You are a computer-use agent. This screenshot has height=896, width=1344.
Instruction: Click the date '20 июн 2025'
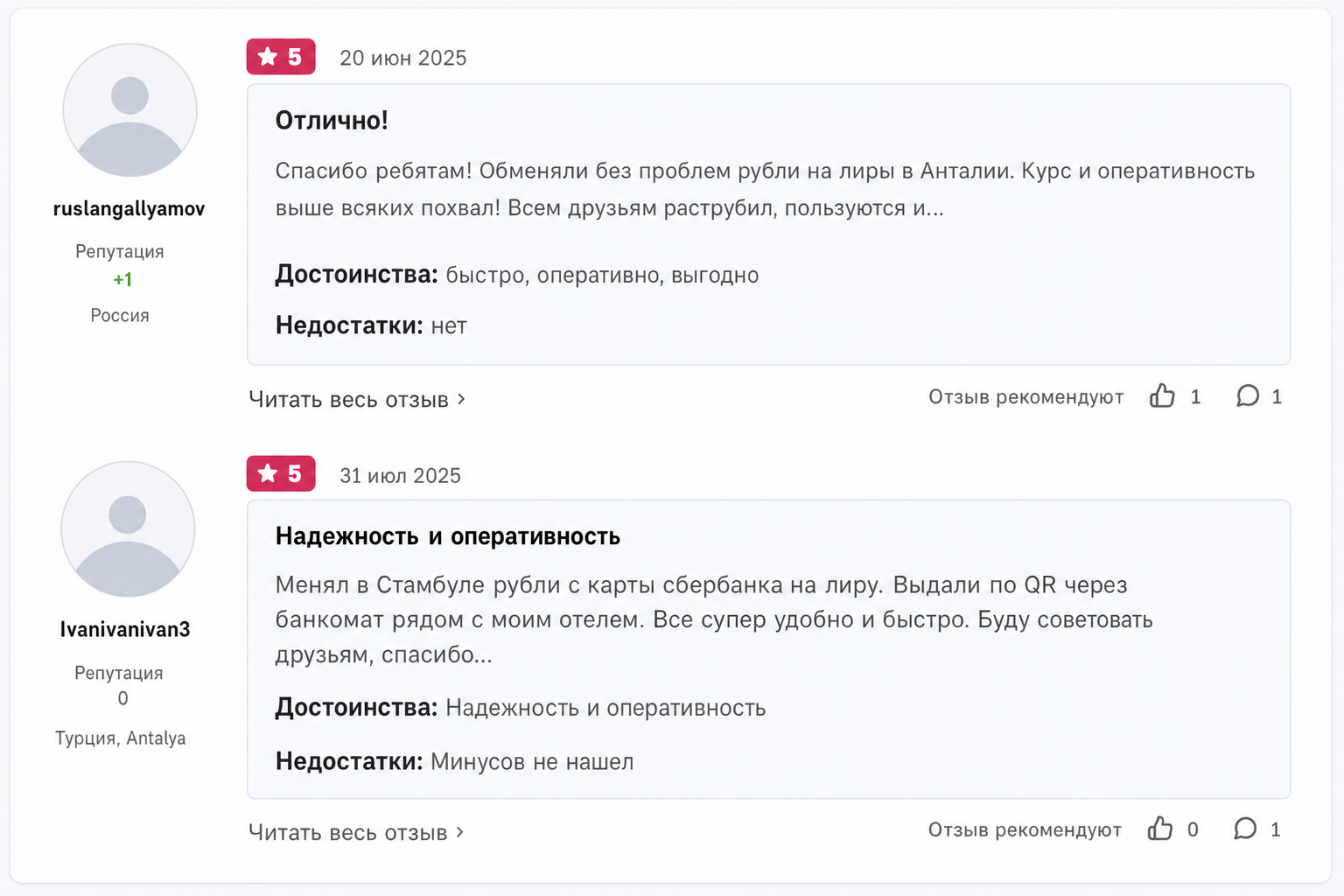coord(403,58)
